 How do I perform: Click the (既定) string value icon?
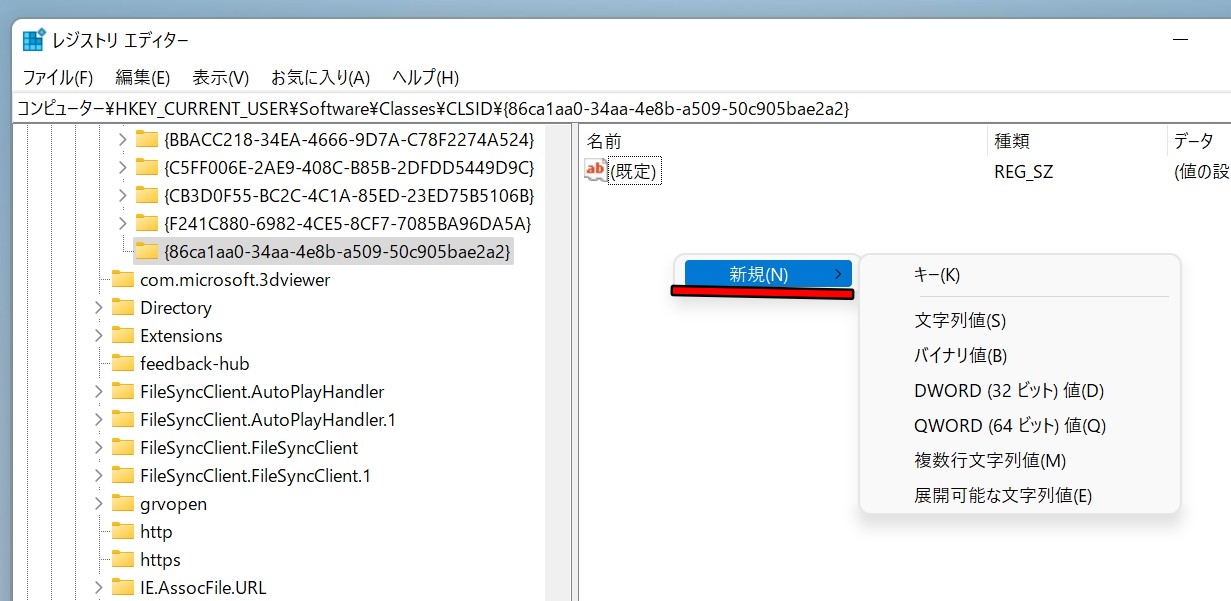[x=595, y=171]
